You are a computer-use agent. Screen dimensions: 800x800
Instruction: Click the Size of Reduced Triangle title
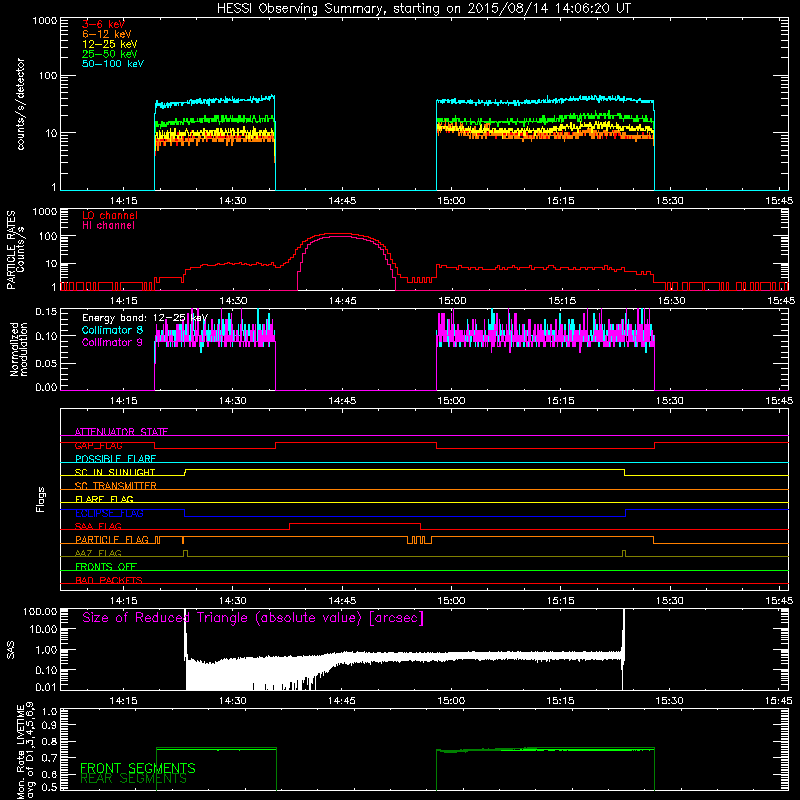[253, 618]
